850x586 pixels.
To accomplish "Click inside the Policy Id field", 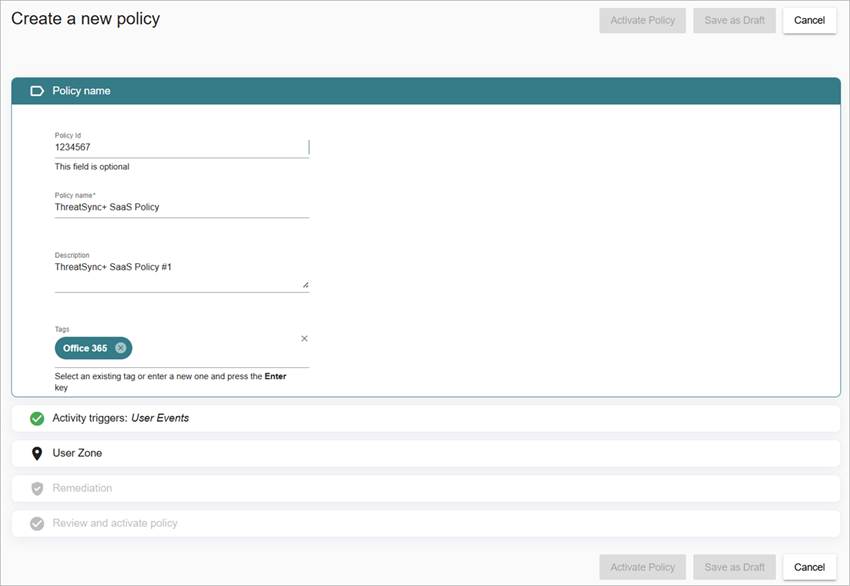I will click(x=180, y=146).
